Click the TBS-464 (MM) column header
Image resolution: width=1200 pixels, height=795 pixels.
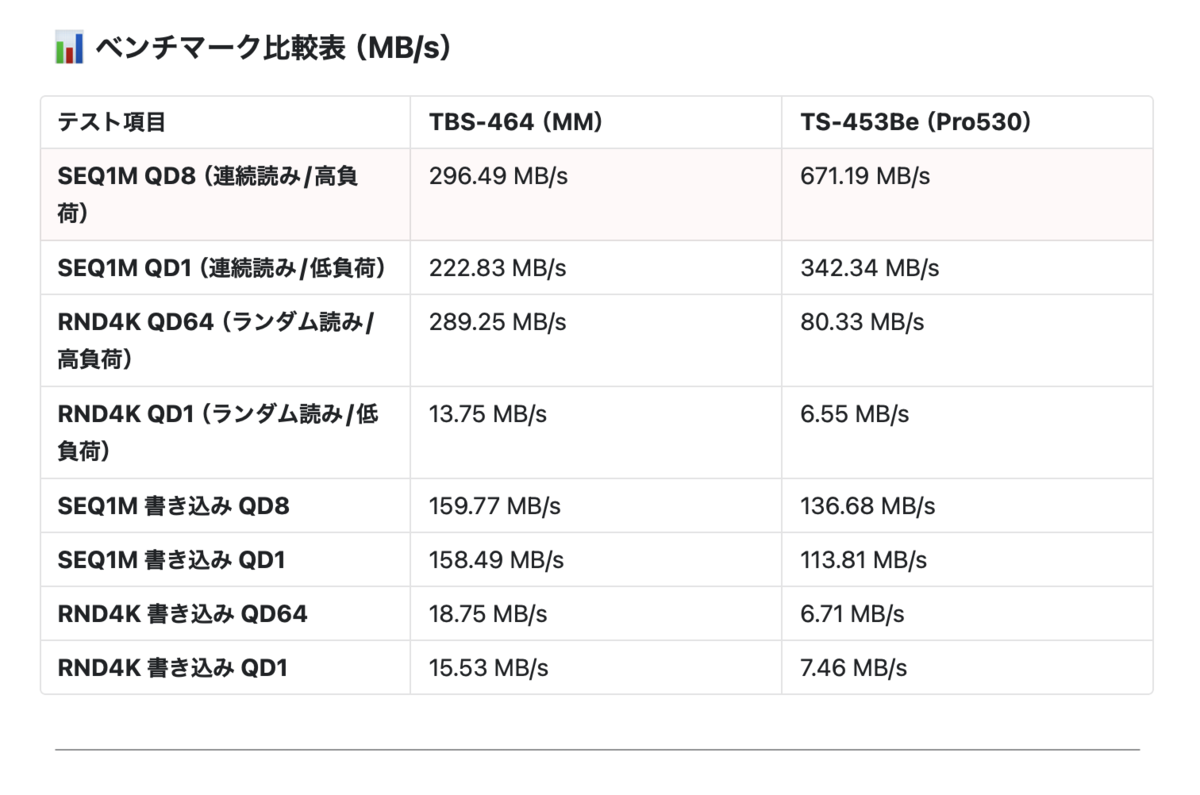(515, 123)
